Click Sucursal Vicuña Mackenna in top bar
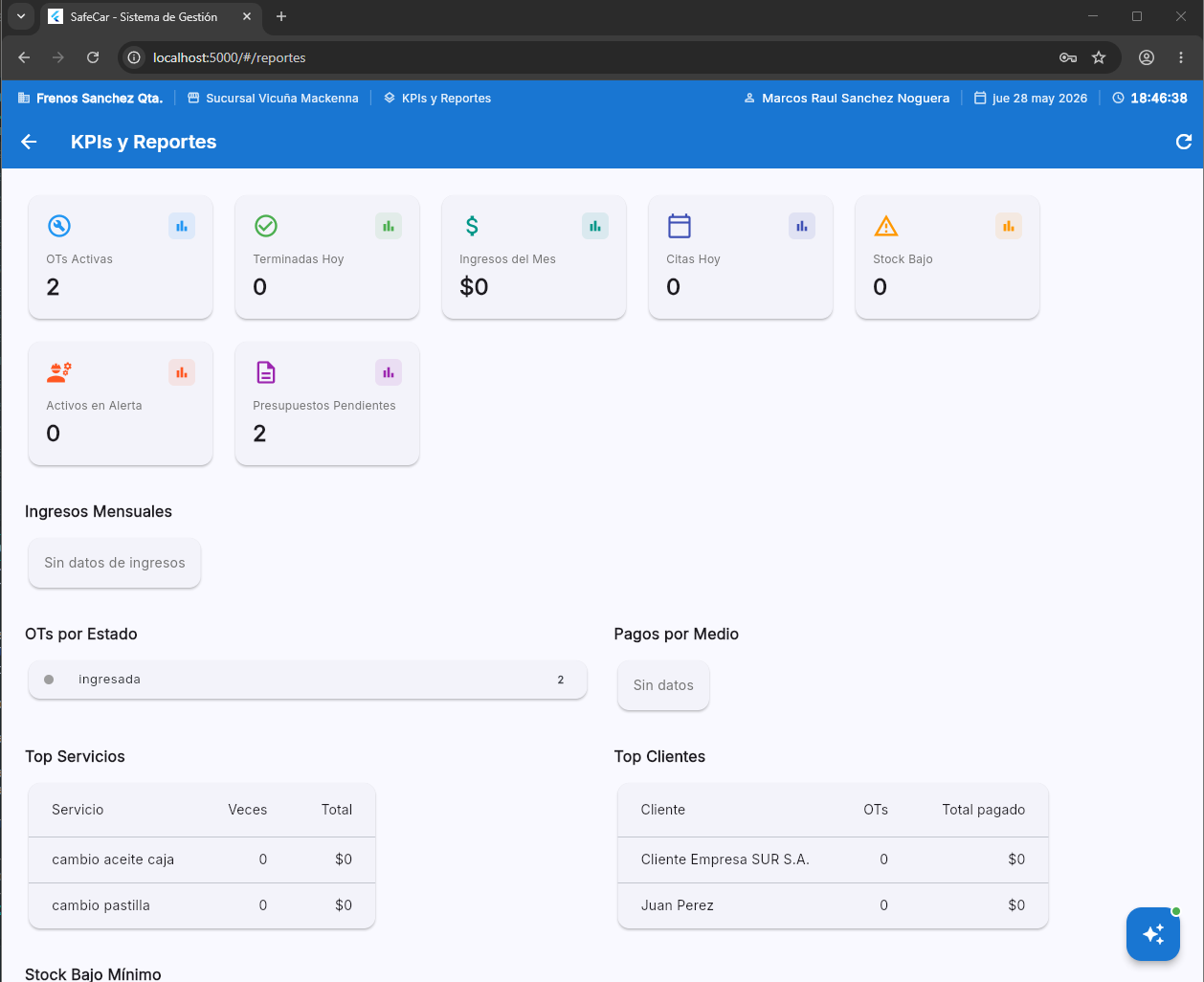The width and height of the screenshot is (1204, 982). [282, 98]
